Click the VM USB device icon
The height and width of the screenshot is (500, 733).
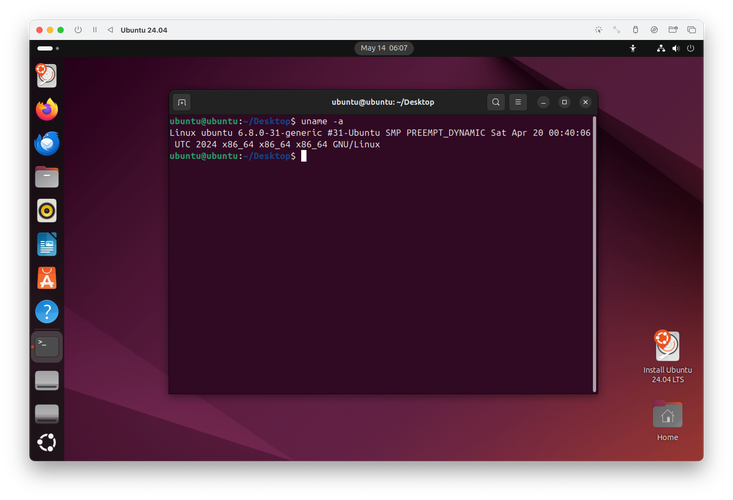(635, 30)
